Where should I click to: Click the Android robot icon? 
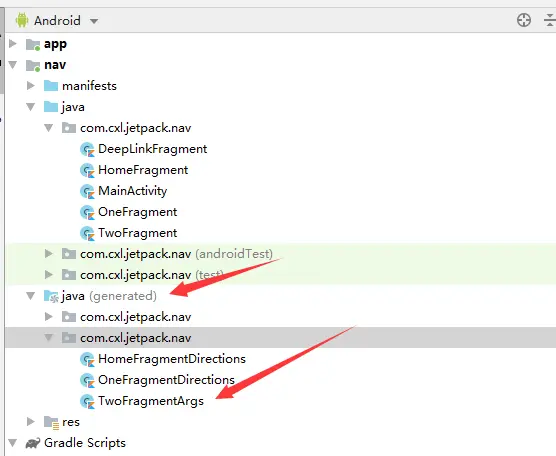pyautogui.click(x=22, y=20)
